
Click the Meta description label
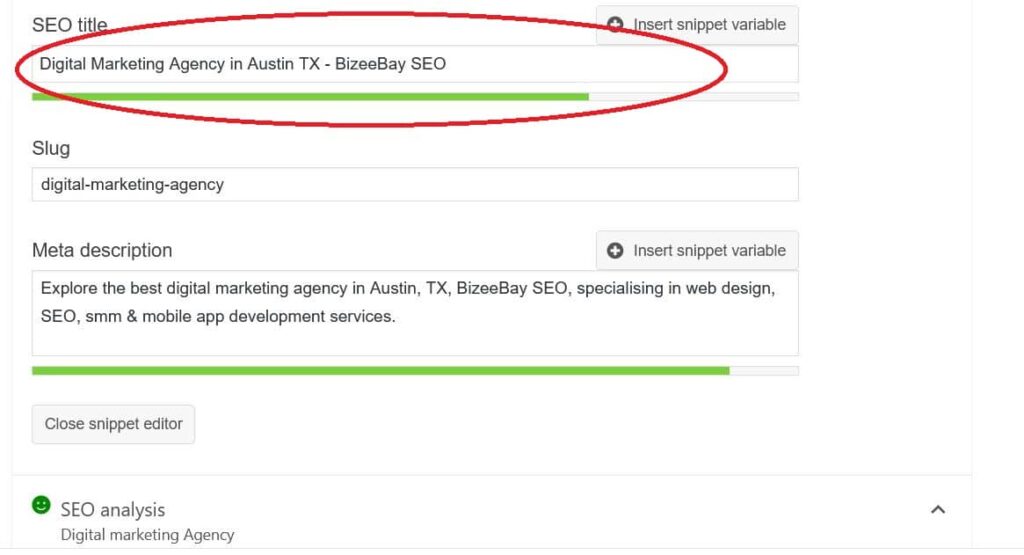point(102,251)
